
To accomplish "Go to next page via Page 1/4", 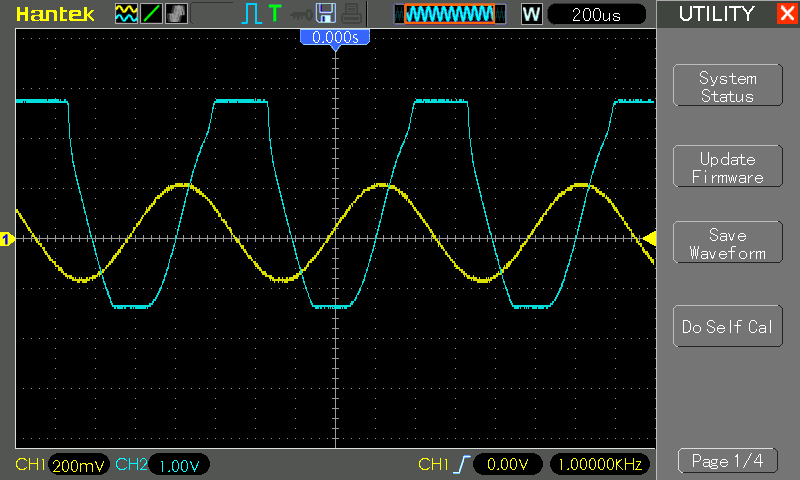I will (x=728, y=461).
